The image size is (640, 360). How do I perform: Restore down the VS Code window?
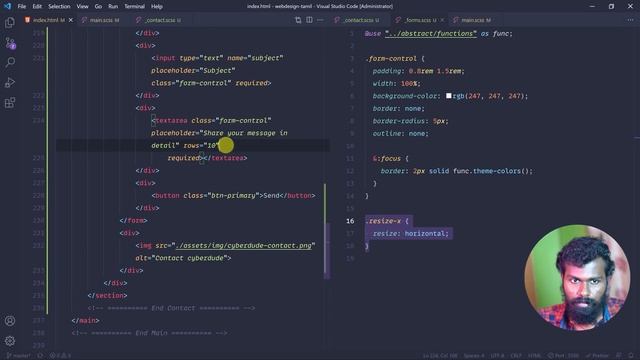[611, 6]
